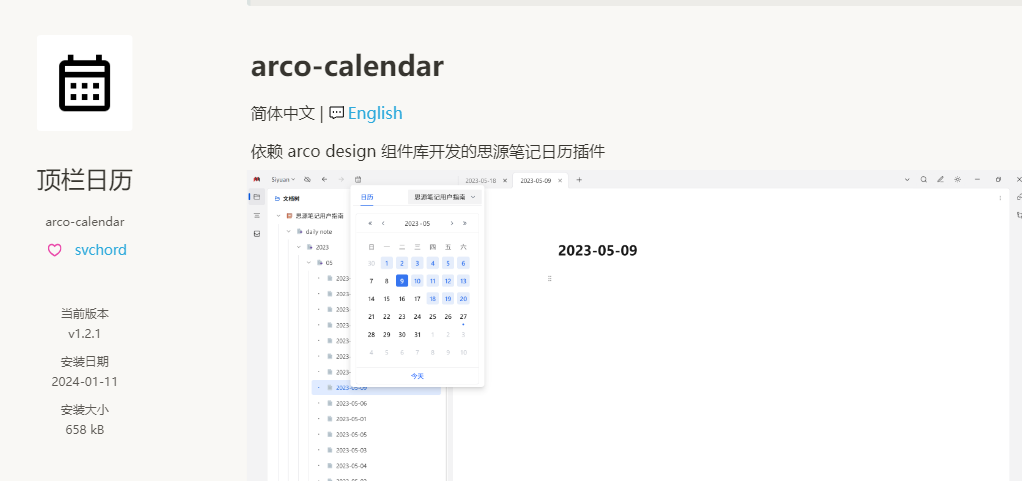This screenshot has height=481, width=1022.
Task: Open the 思源笔记用户指南 notebook dropdown
Action: coord(445,197)
